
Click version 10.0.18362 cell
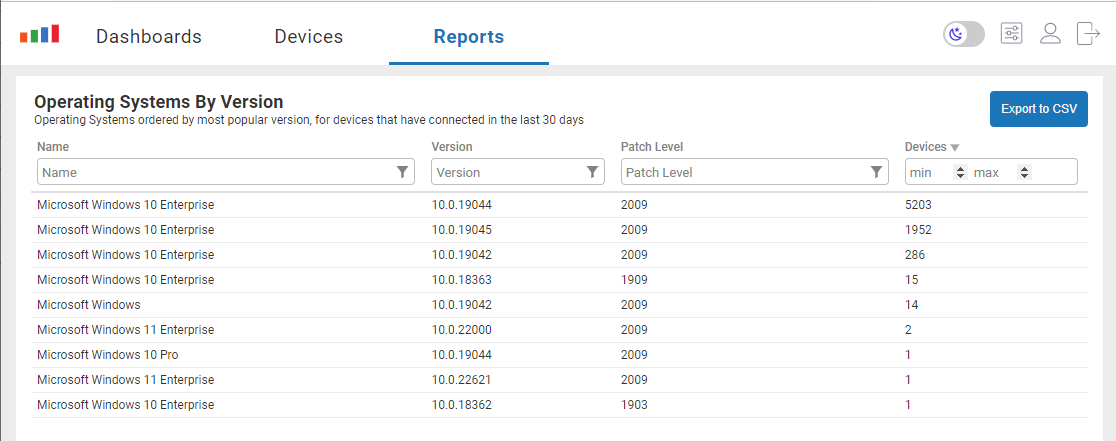pyautogui.click(x=461, y=405)
